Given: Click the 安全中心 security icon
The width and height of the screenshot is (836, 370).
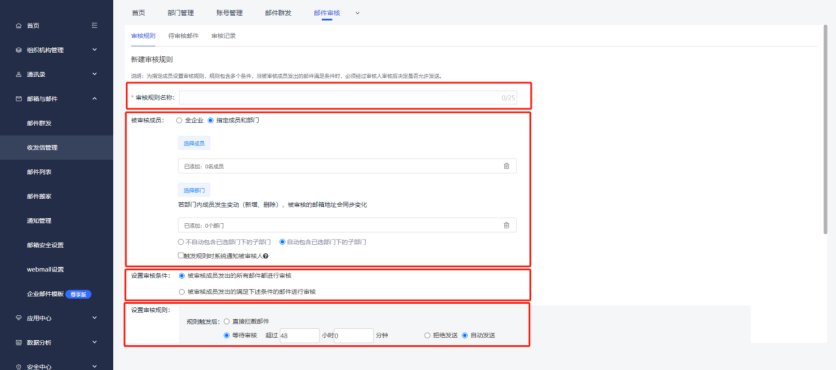Looking at the screenshot, I should [x=19, y=367].
